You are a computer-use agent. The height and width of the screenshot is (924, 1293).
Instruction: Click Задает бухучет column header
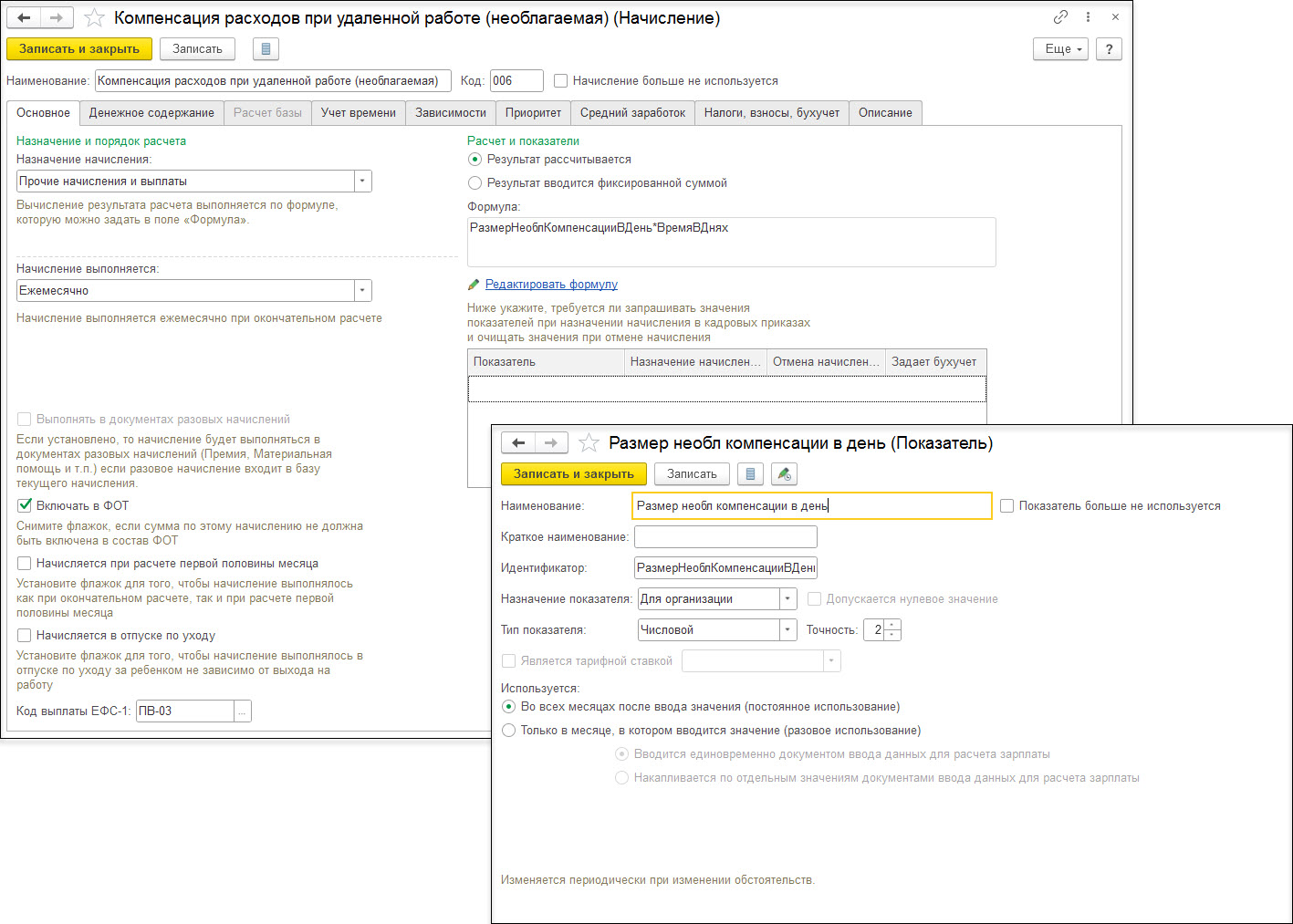click(936, 362)
